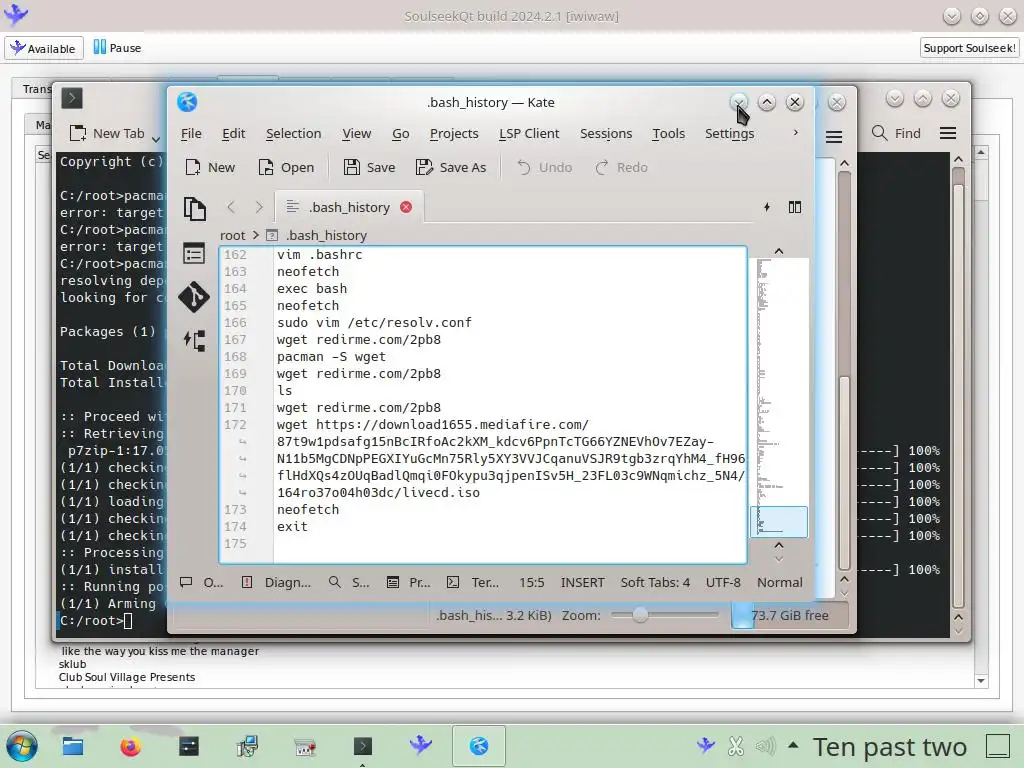
Task: Open the View menu in Kate
Action: coord(357,133)
